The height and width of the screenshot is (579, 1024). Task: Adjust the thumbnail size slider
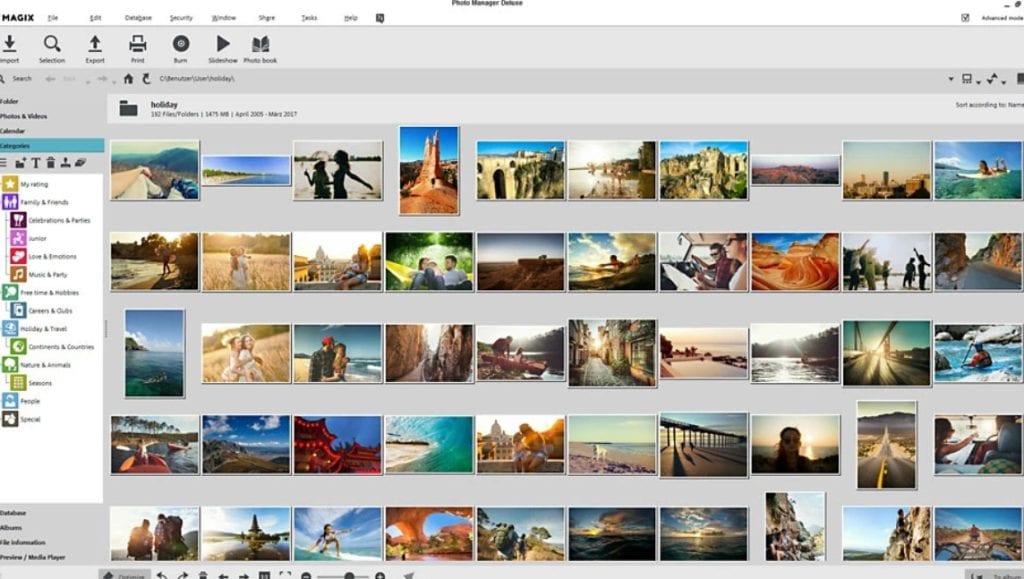click(349, 576)
